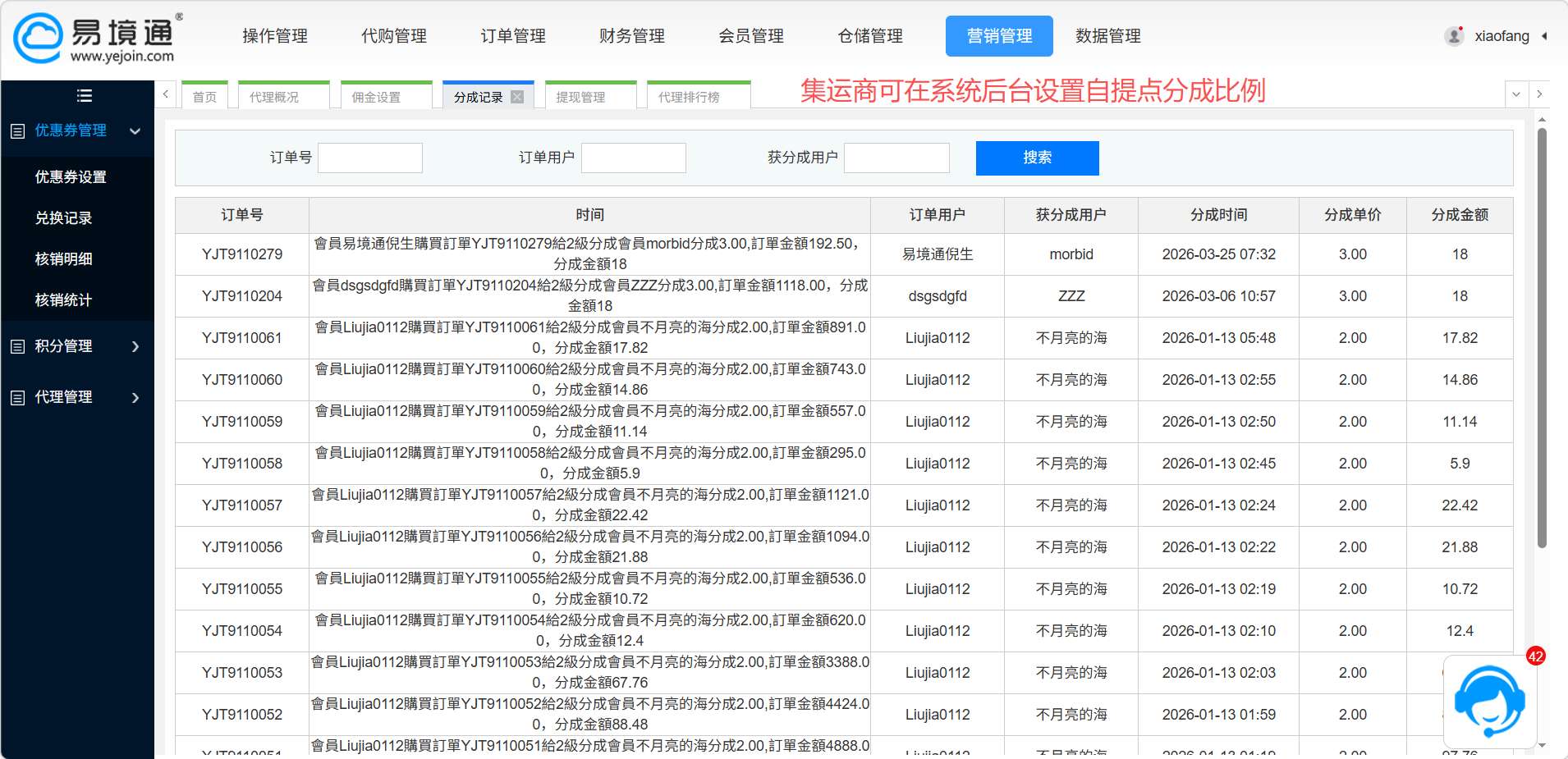Click the amount 17.82
Screen dimensions: 1568x759
coord(1460,338)
